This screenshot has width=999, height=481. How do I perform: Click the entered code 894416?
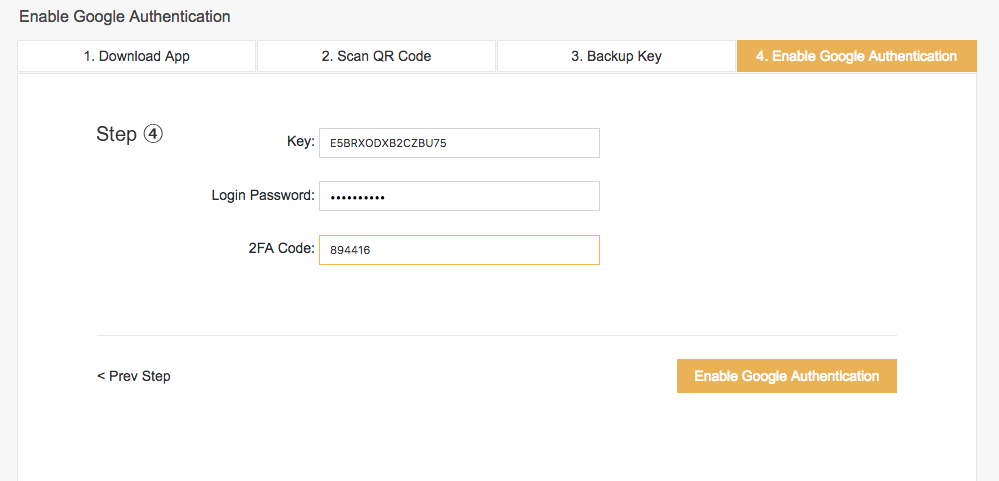(350, 250)
